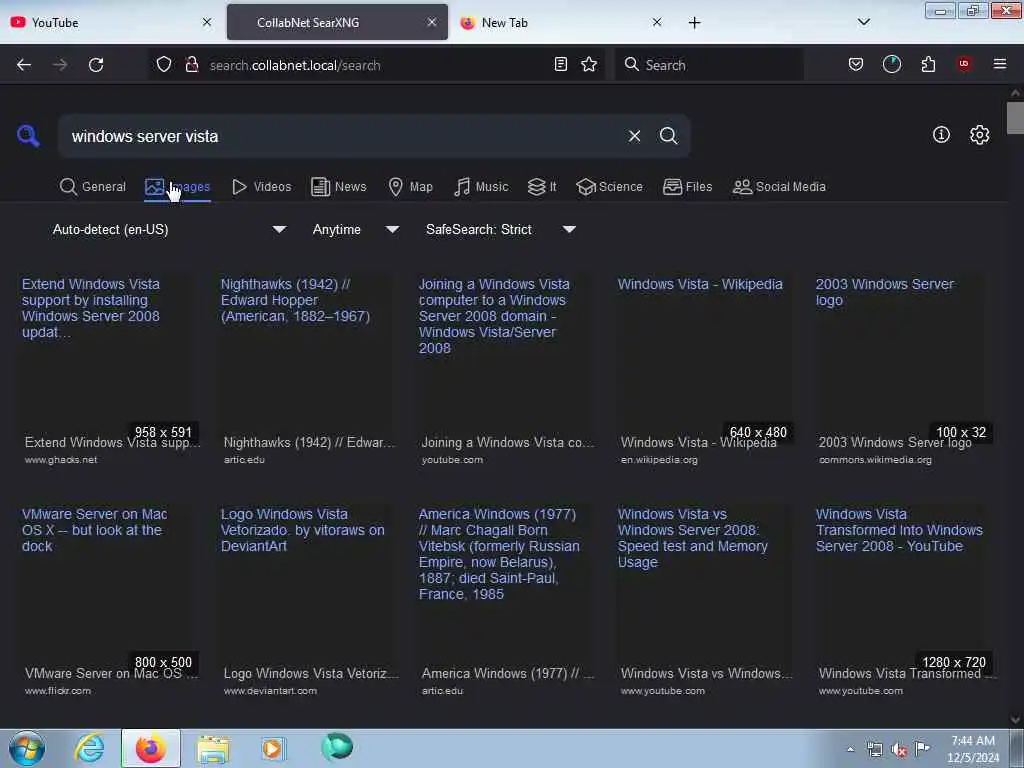
Task: Open 2003 Windows Server logo result
Action: click(902, 369)
